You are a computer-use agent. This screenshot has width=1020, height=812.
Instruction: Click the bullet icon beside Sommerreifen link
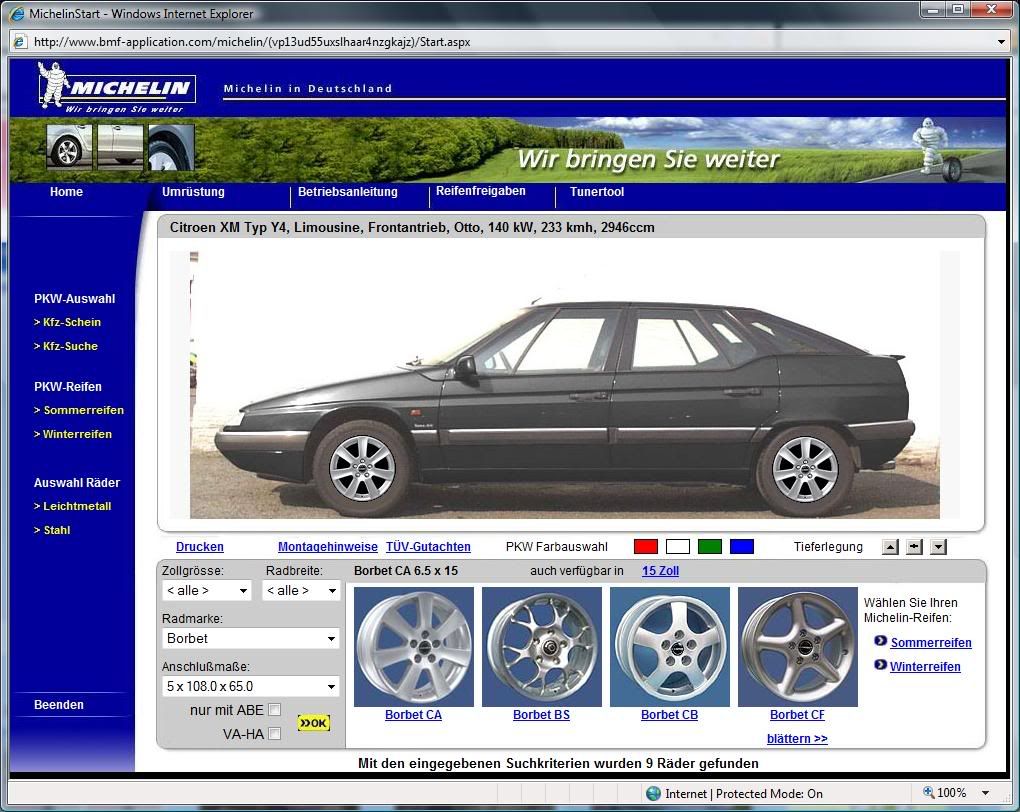(880, 641)
